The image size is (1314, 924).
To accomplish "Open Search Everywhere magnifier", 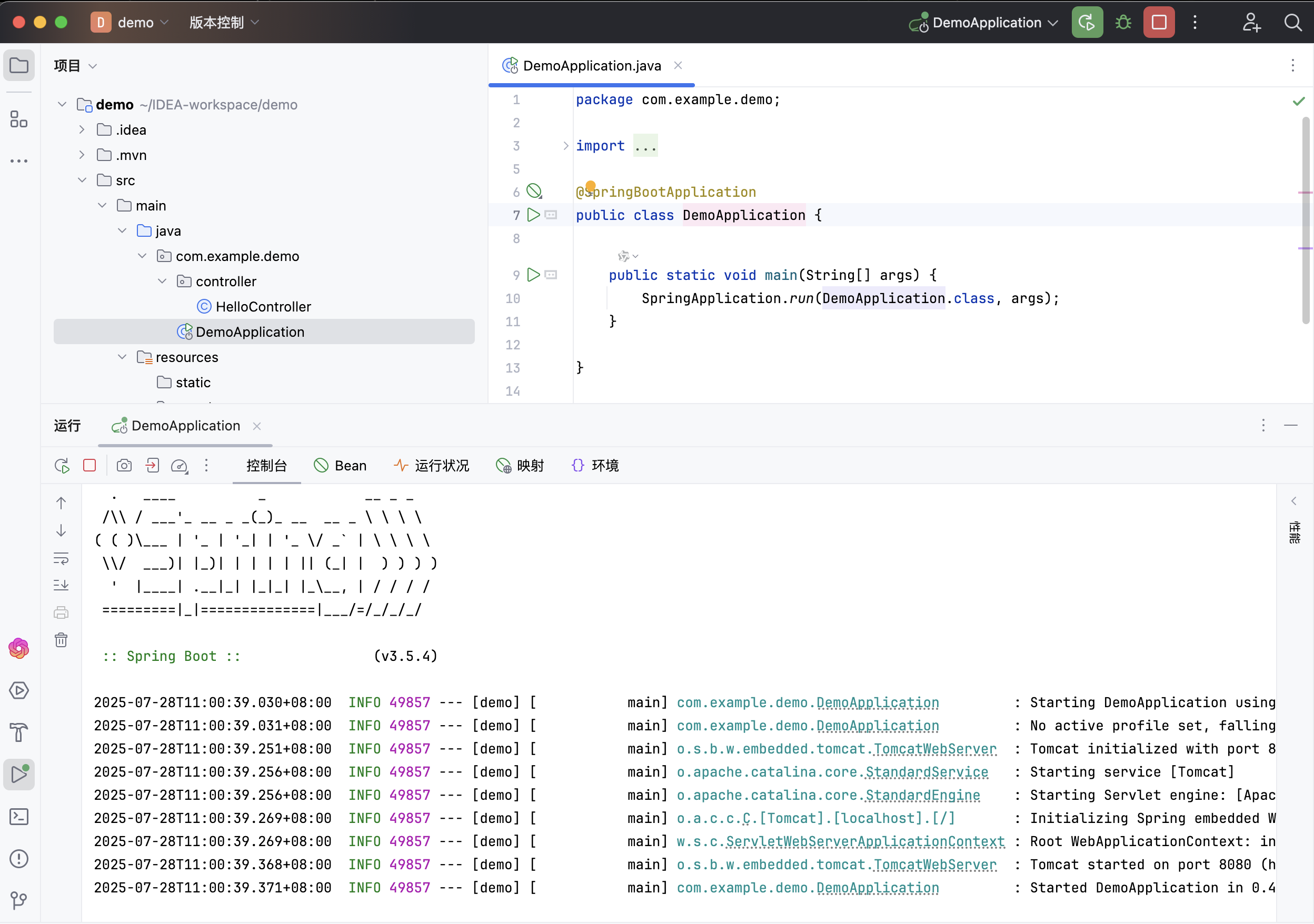I will (x=1292, y=22).
